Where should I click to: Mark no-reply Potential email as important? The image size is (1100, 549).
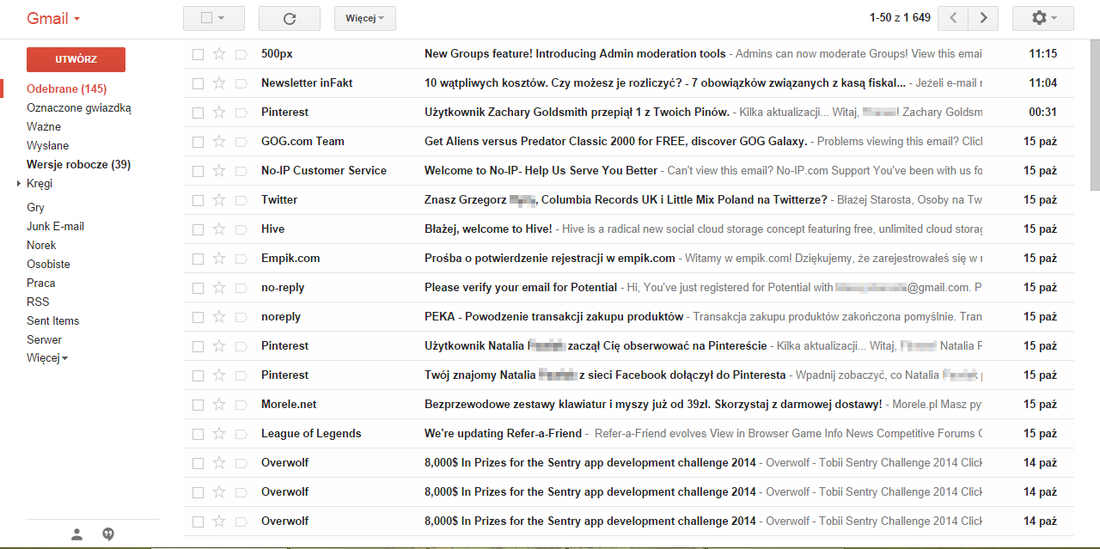(241, 287)
